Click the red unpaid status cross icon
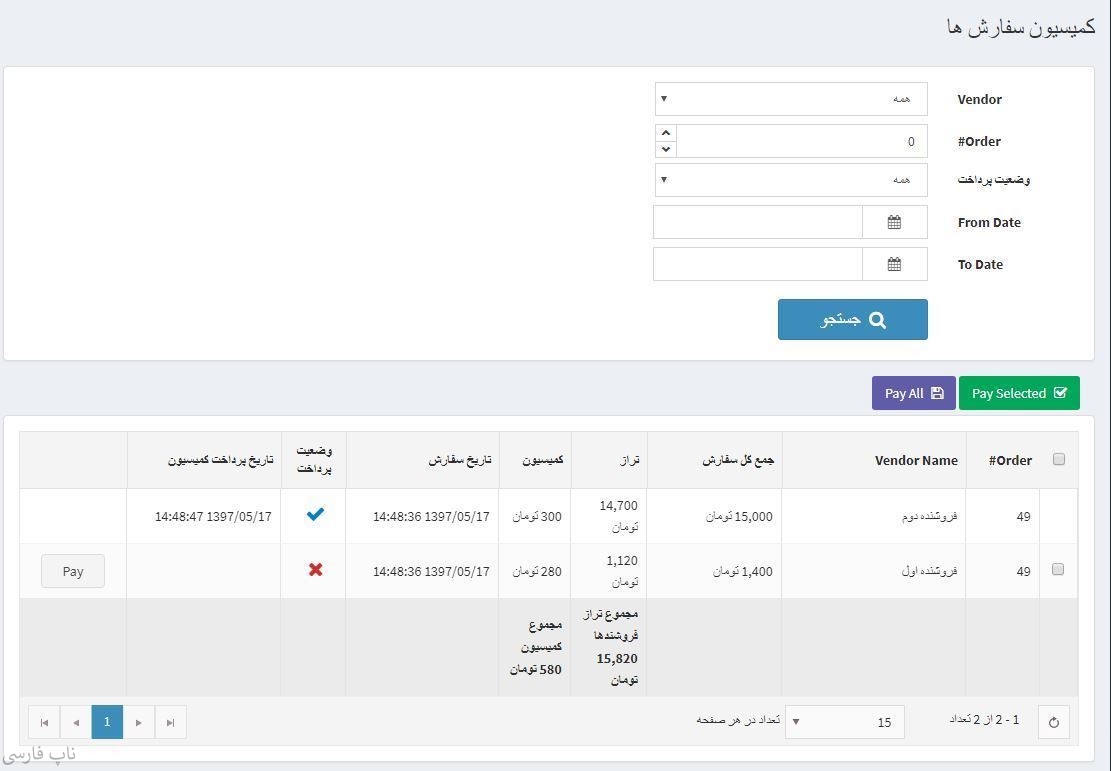Viewport: 1111px width, 771px height. [x=315, y=570]
